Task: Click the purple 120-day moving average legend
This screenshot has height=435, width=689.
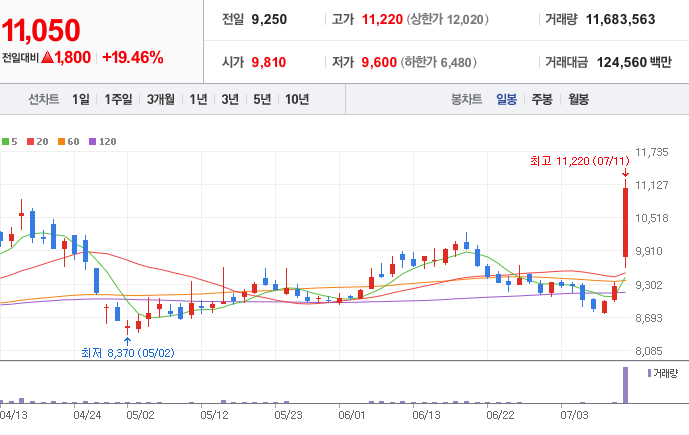Action: pyautogui.click(x=103, y=141)
